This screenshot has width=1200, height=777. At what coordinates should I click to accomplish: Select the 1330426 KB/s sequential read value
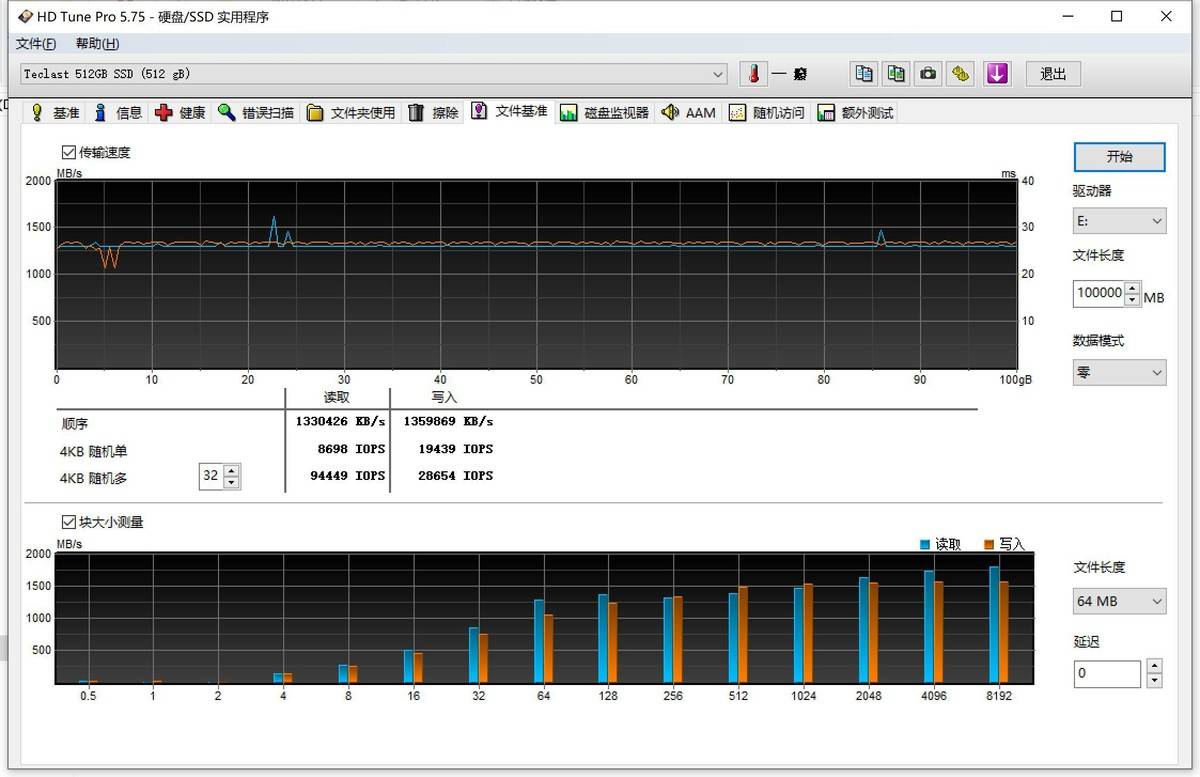340,422
